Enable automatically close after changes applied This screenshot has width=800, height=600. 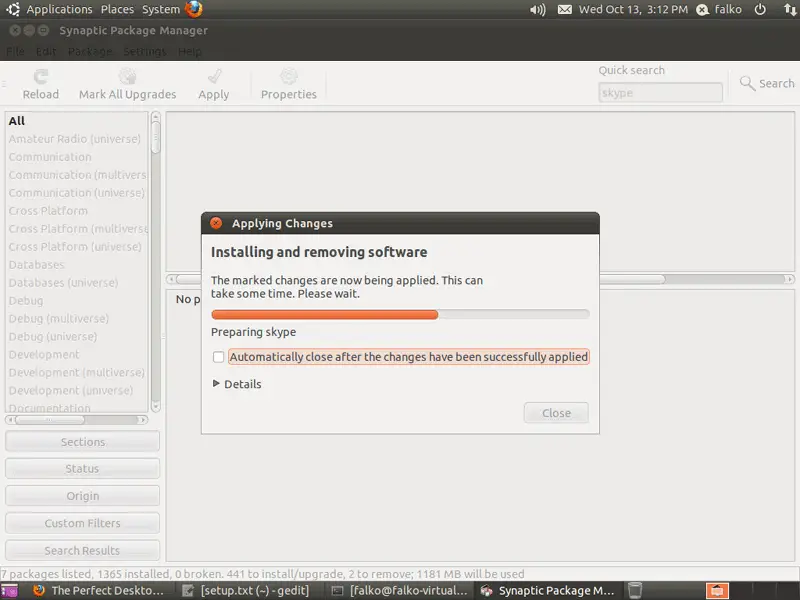tap(218, 357)
